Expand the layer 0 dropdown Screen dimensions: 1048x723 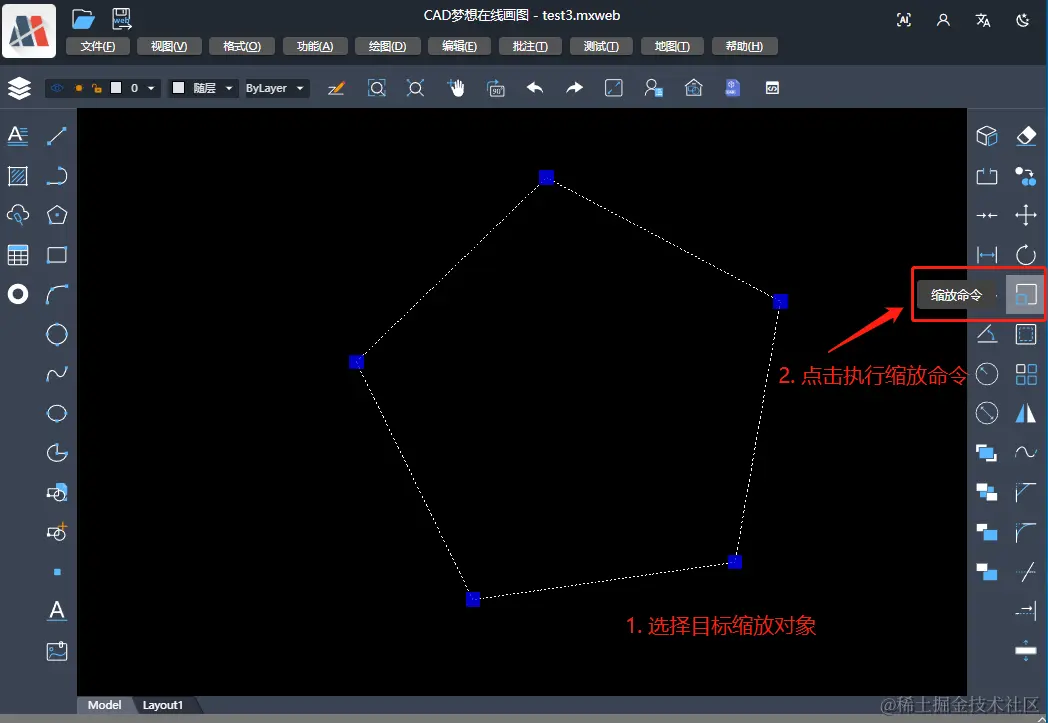click(x=151, y=88)
